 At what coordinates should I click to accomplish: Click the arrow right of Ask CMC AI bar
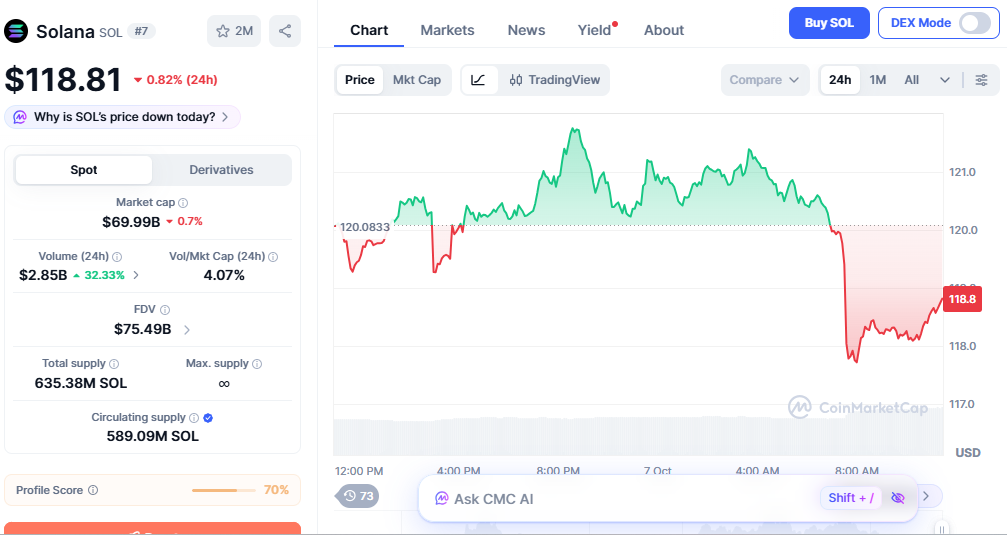coord(925,496)
